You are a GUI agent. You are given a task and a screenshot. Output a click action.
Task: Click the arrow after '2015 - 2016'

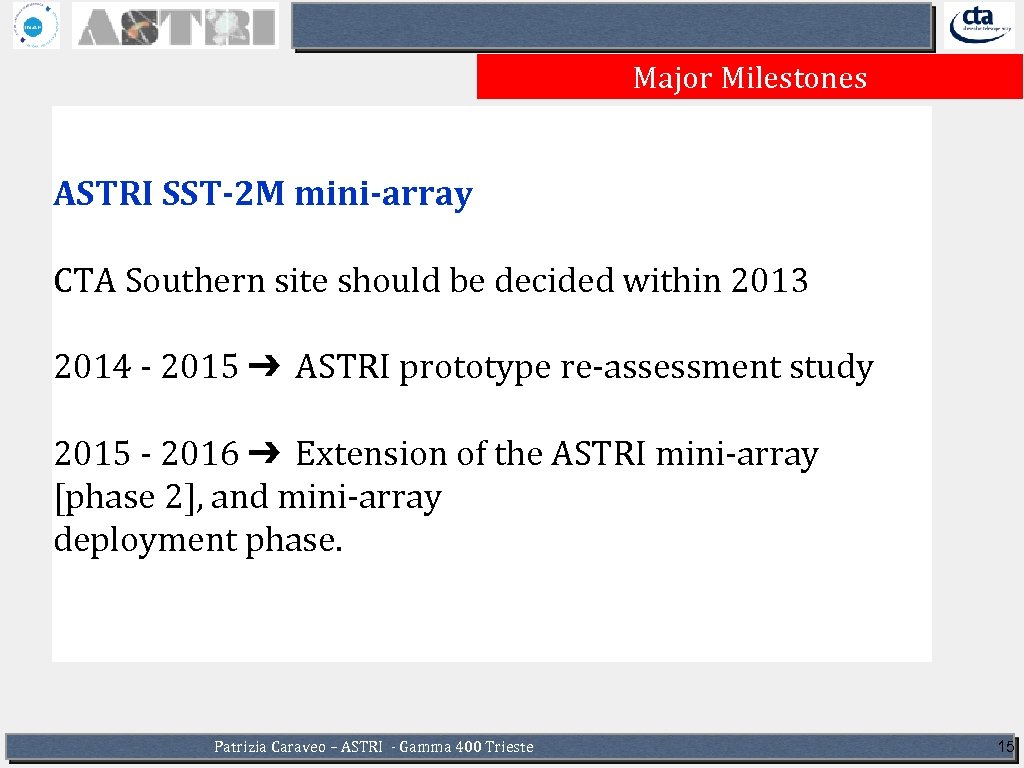[x=264, y=453]
